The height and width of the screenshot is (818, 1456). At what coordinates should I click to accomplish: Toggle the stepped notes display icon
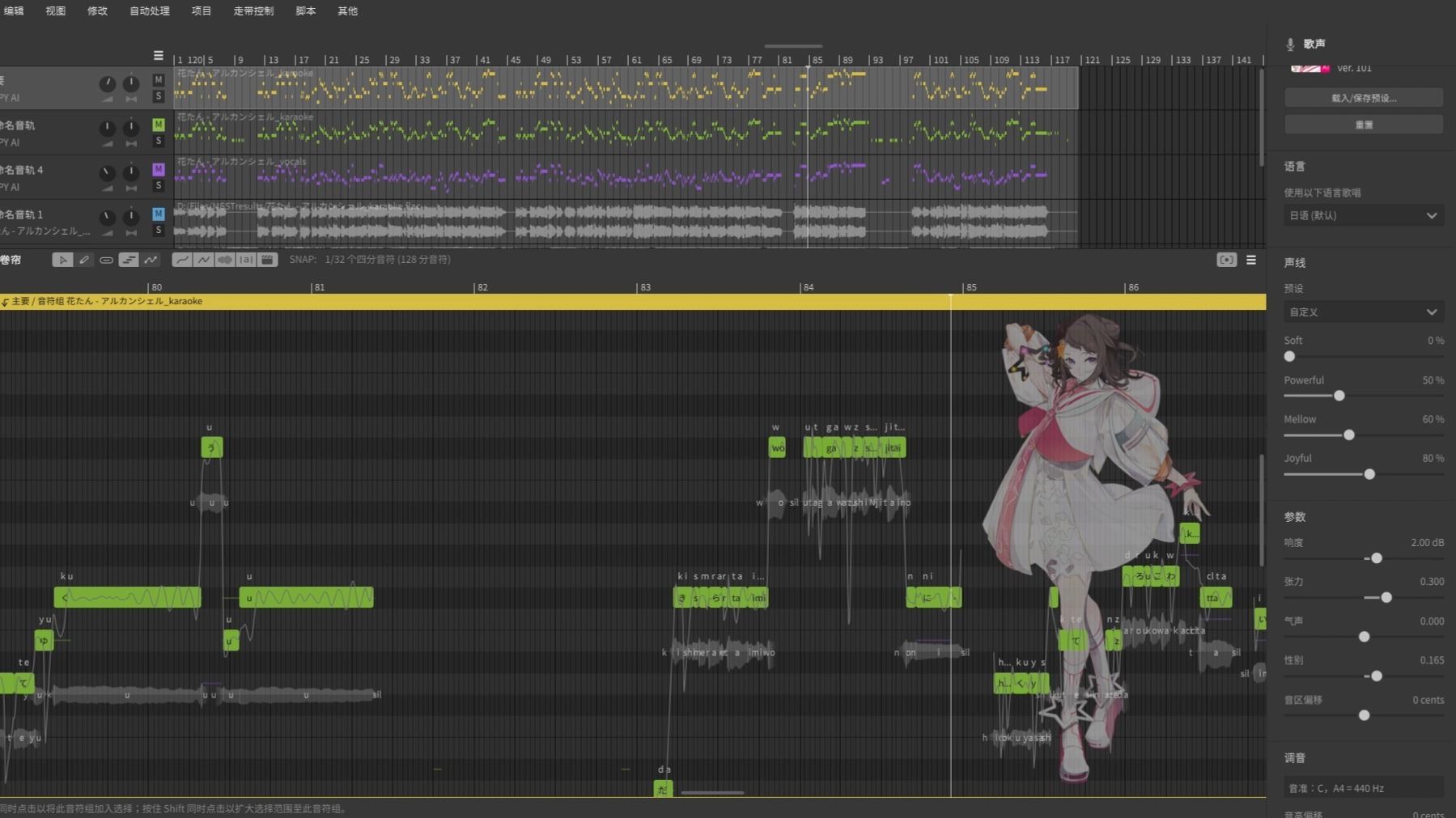pos(129,260)
